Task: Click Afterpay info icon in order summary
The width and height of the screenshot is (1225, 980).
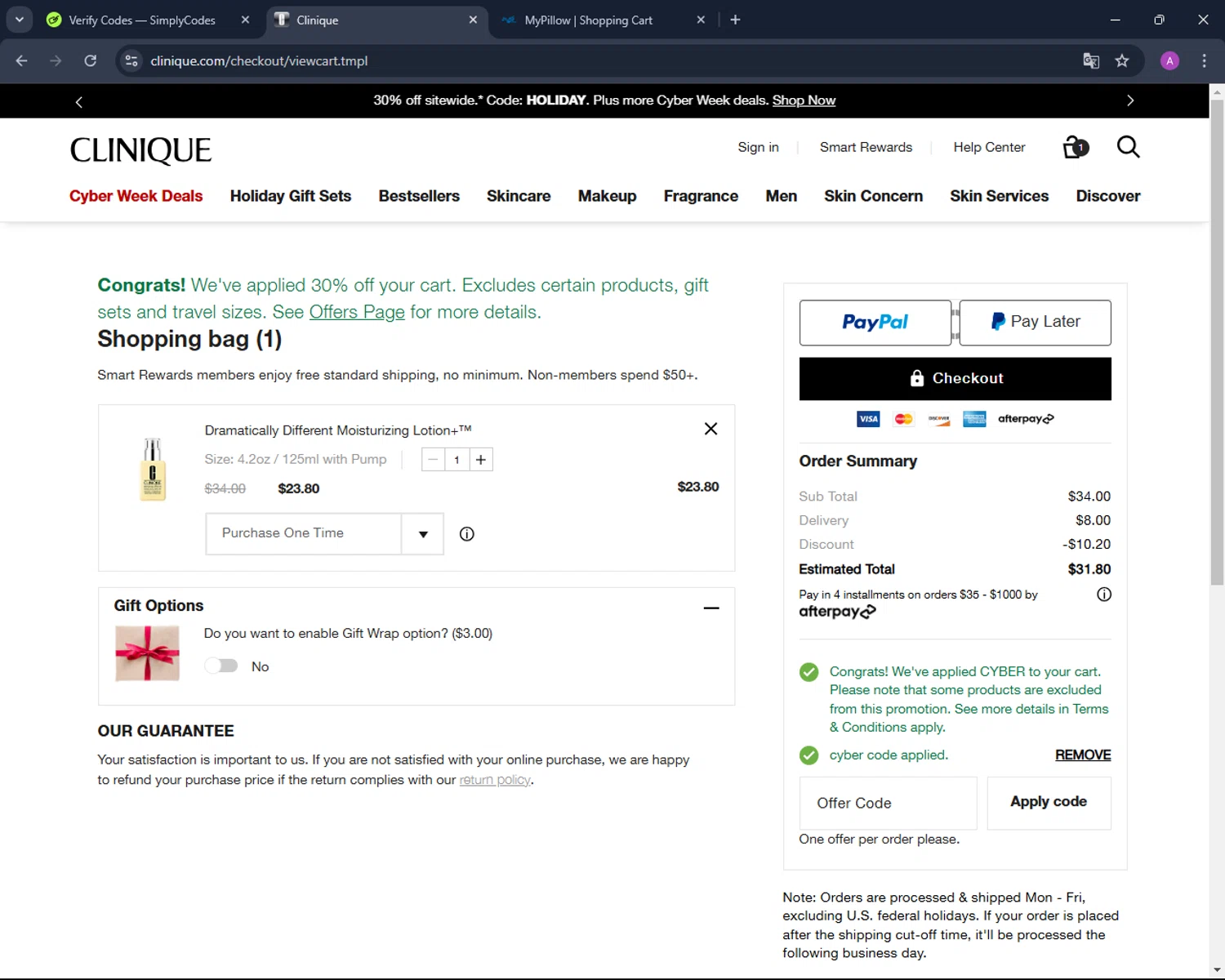Action: 1103,595
